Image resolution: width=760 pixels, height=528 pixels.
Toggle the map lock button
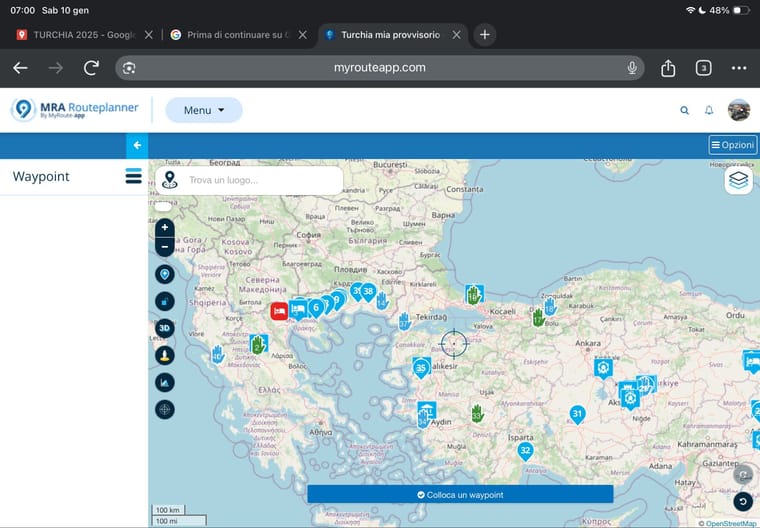tap(165, 301)
